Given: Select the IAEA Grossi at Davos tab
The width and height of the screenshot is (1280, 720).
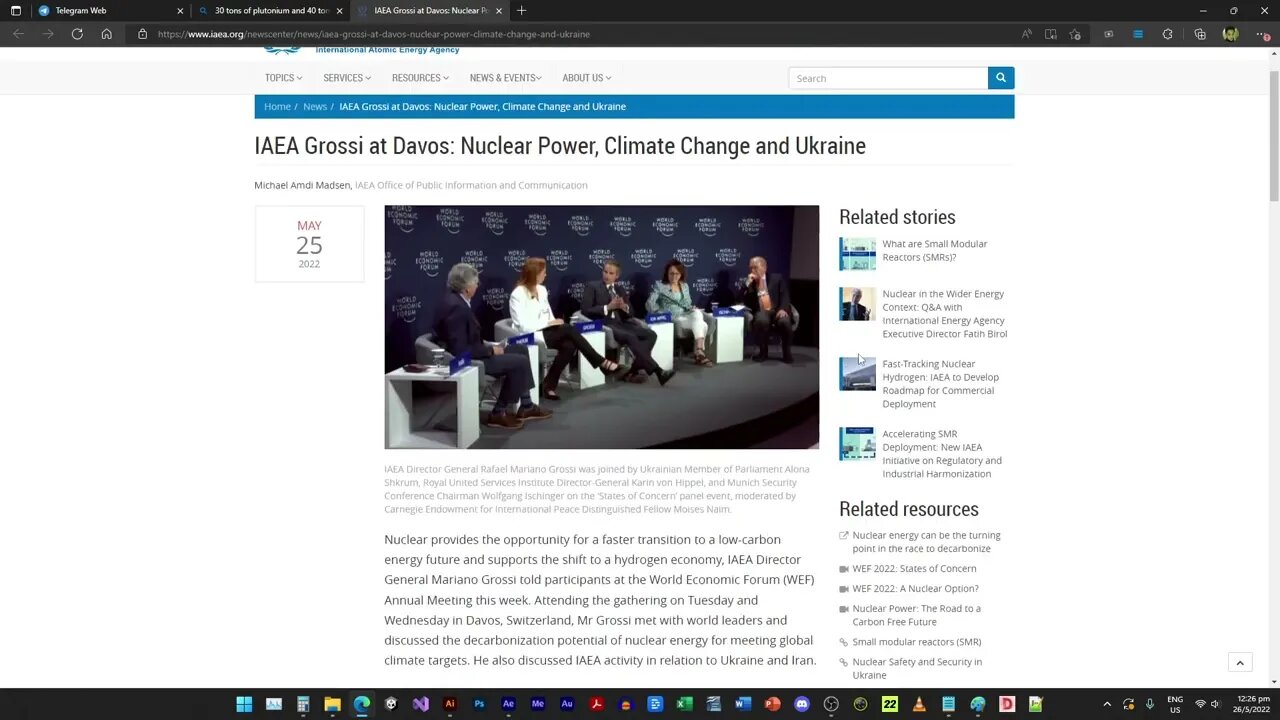Looking at the screenshot, I should [428, 11].
